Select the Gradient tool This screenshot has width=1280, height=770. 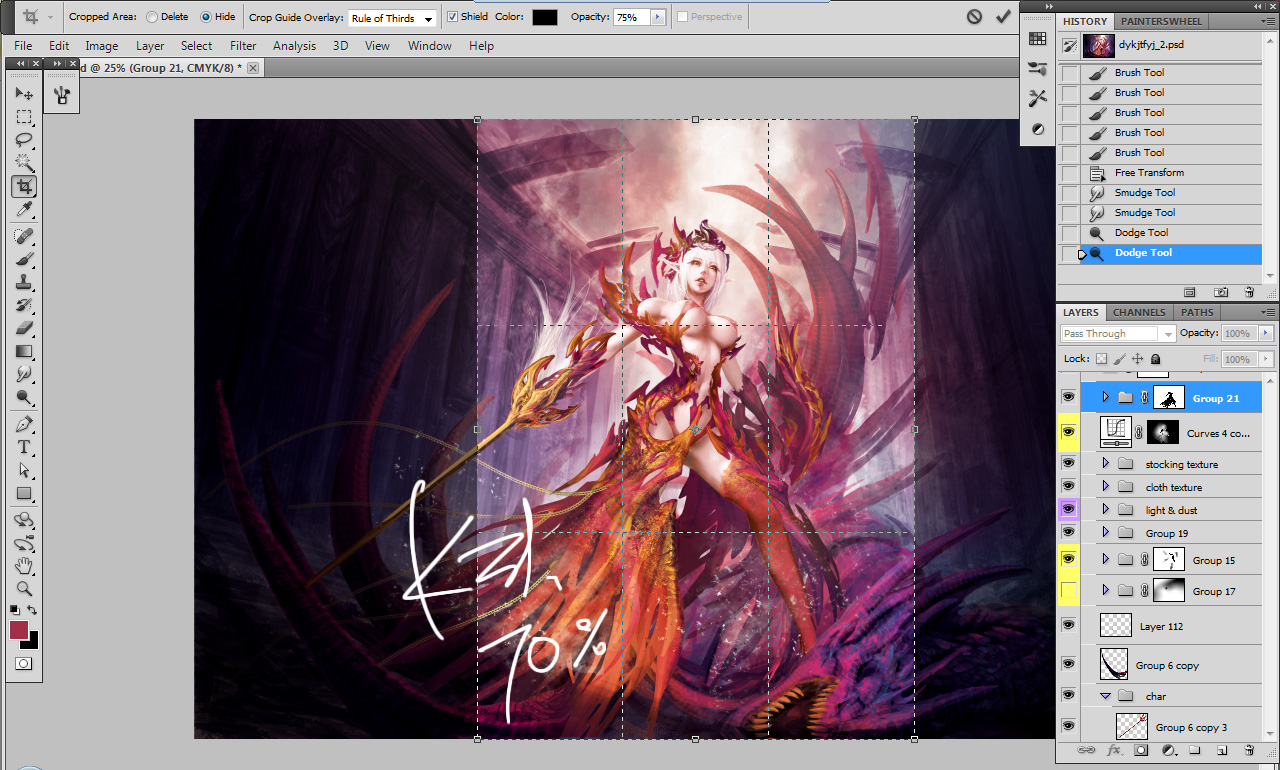(x=24, y=351)
